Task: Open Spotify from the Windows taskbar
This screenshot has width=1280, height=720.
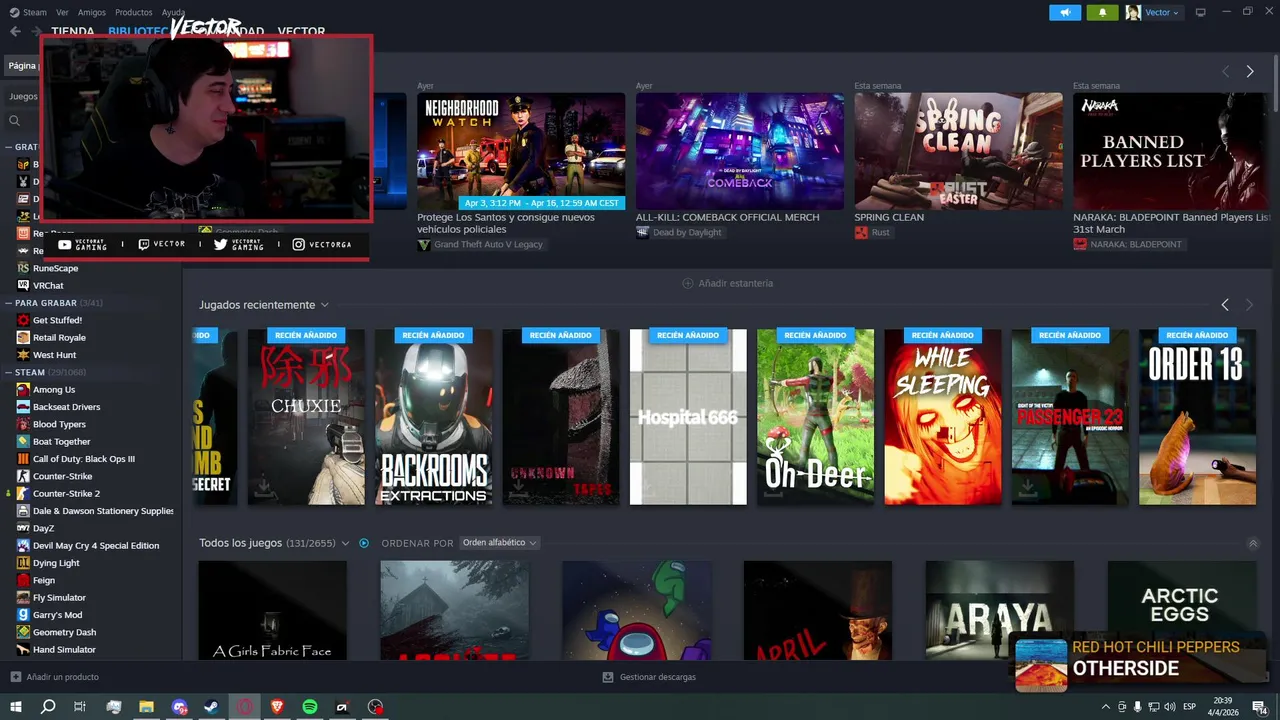Action: tap(310, 707)
